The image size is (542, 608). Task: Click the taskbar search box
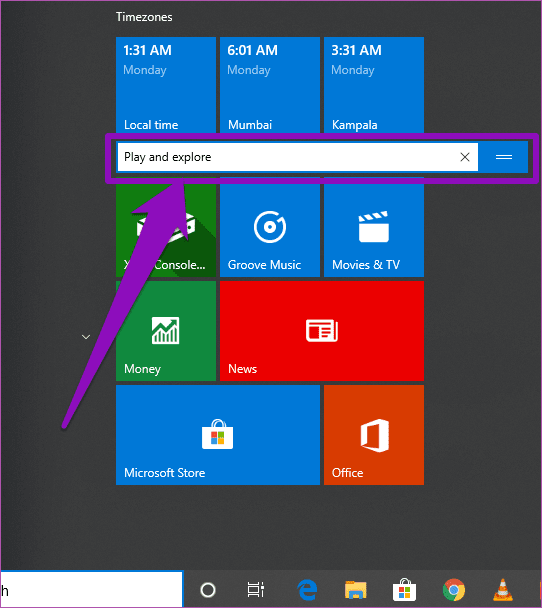coord(91,590)
